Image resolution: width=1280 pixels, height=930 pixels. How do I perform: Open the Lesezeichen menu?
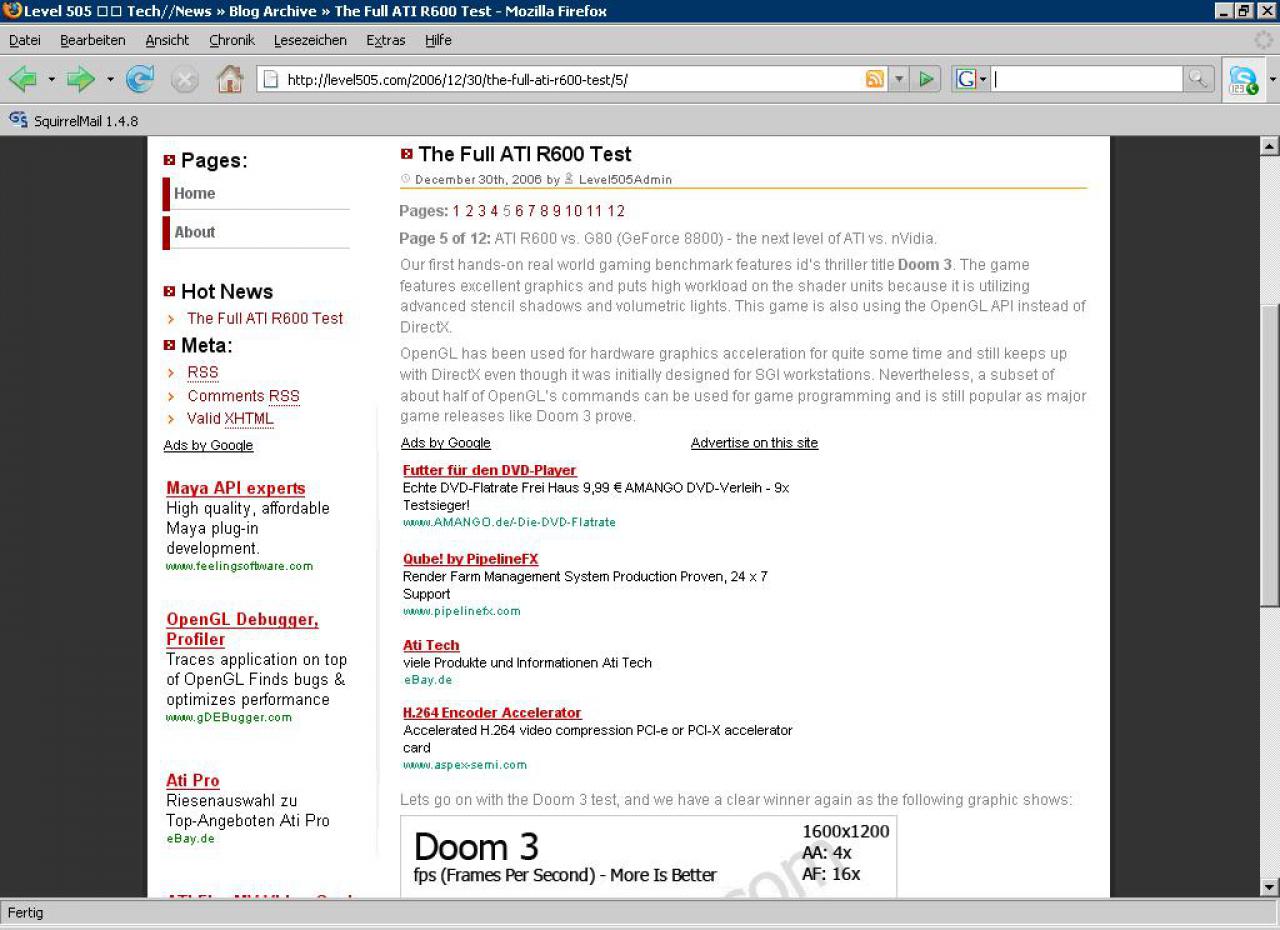coord(310,40)
